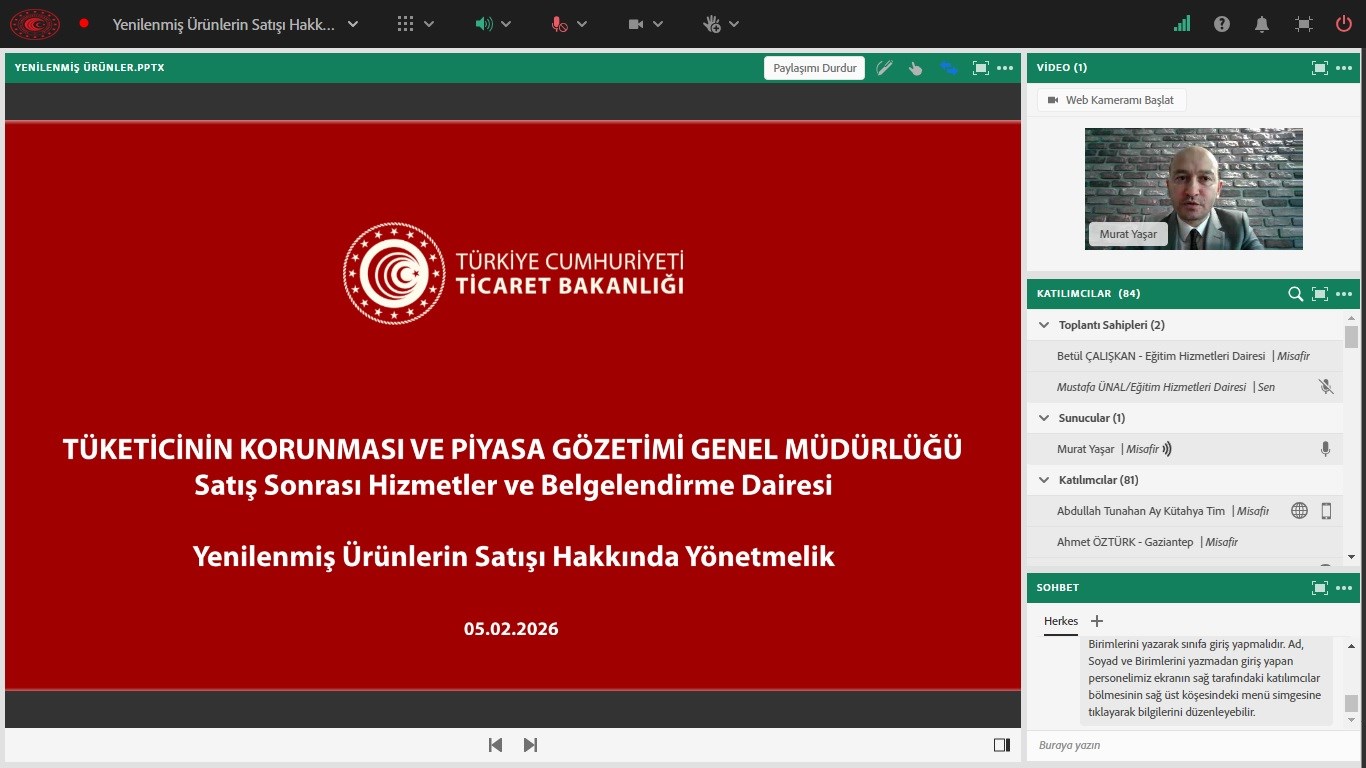Screen dimensions: 1366x768
Task: Open the drawing/annotation pen tool
Action: point(884,68)
